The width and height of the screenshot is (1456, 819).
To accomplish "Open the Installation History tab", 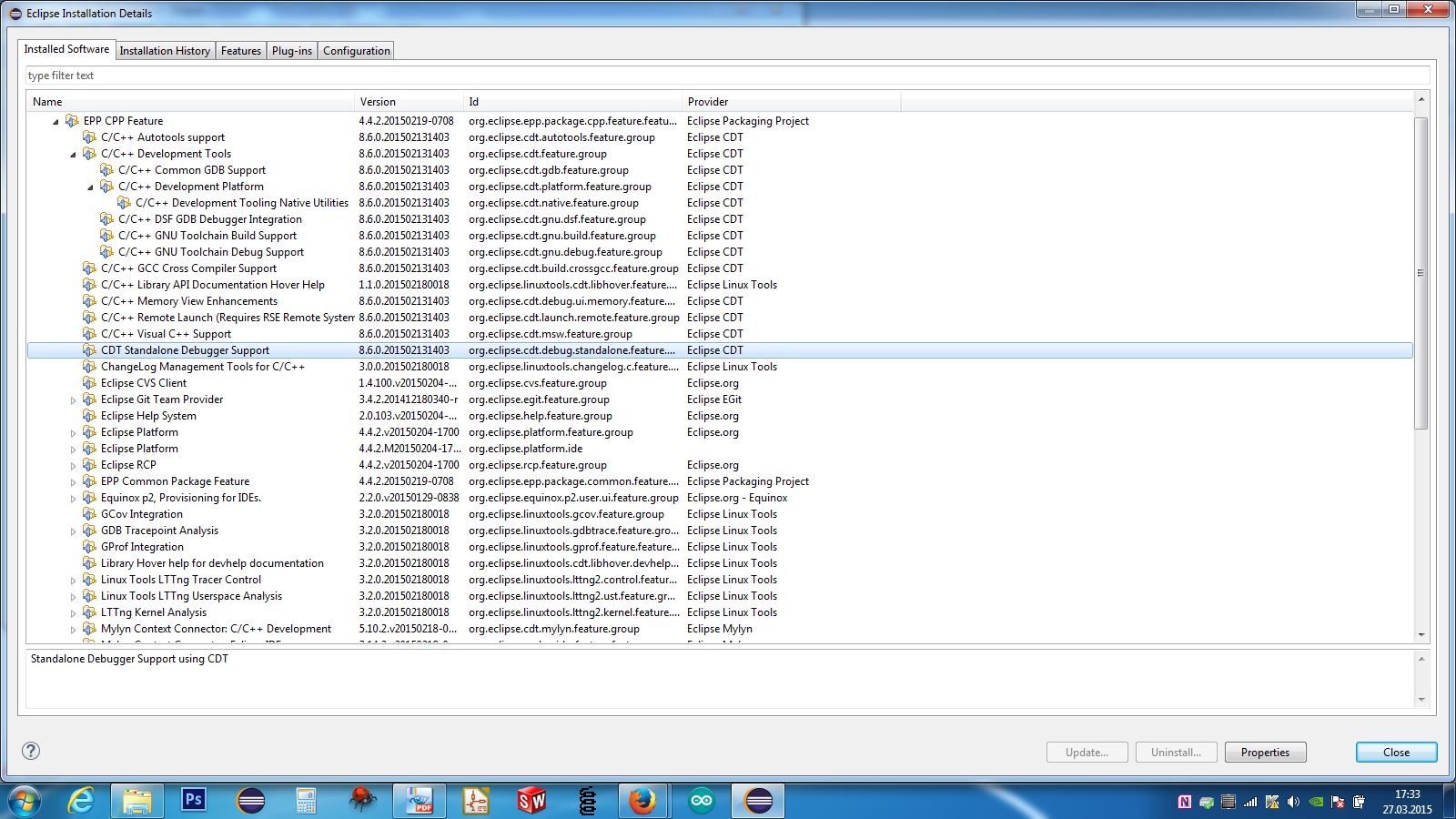I will 165,51.
